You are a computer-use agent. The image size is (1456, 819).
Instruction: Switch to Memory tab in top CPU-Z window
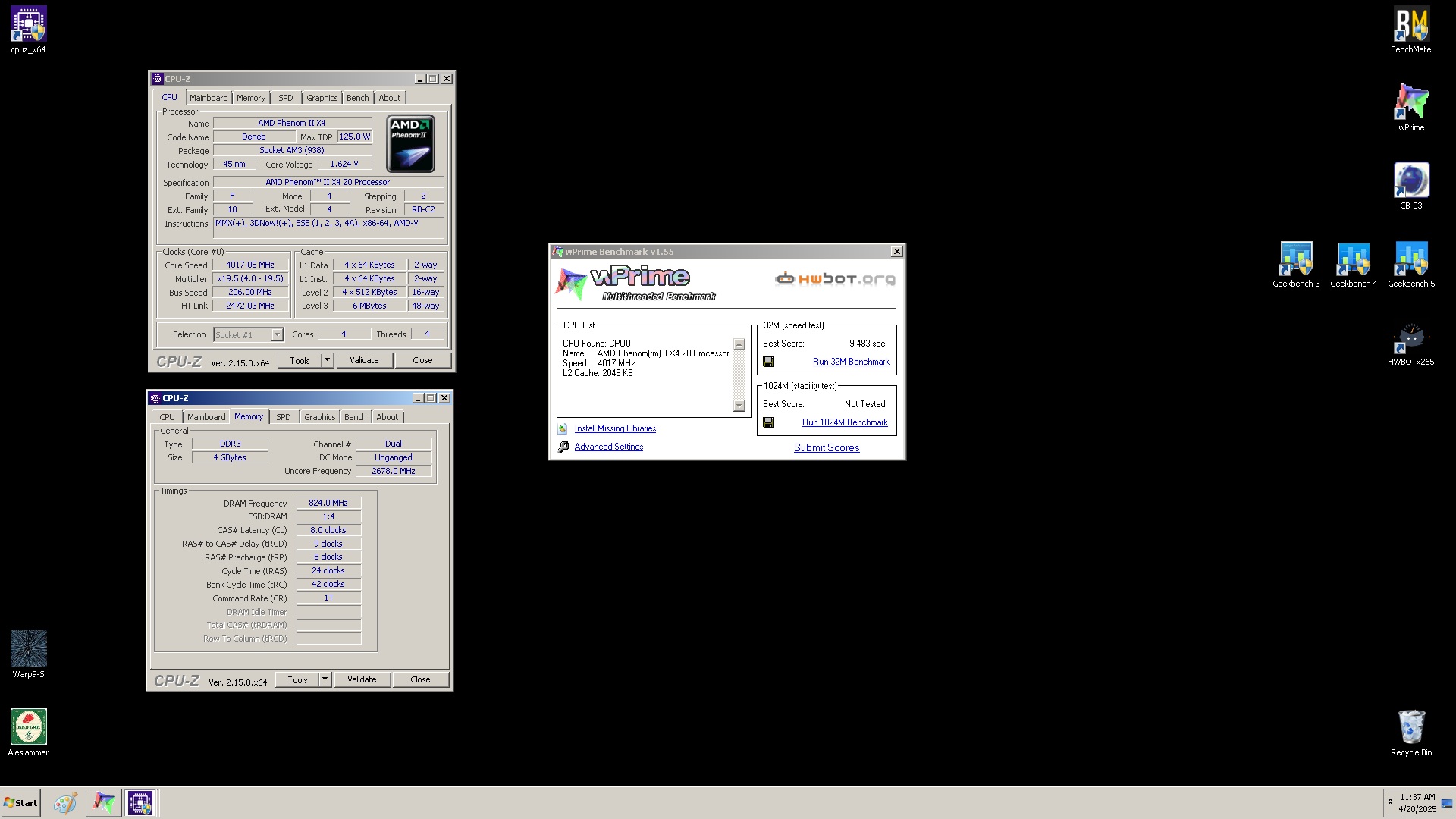(251, 98)
